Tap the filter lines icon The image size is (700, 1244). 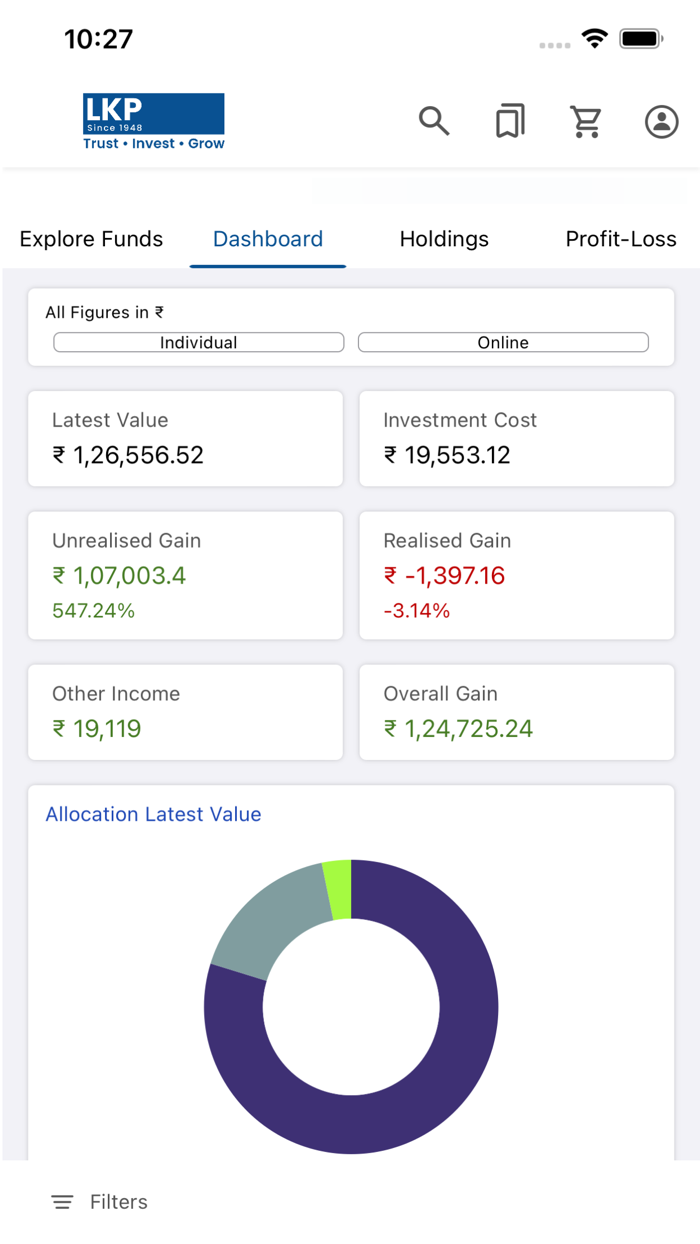[x=62, y=1202]
